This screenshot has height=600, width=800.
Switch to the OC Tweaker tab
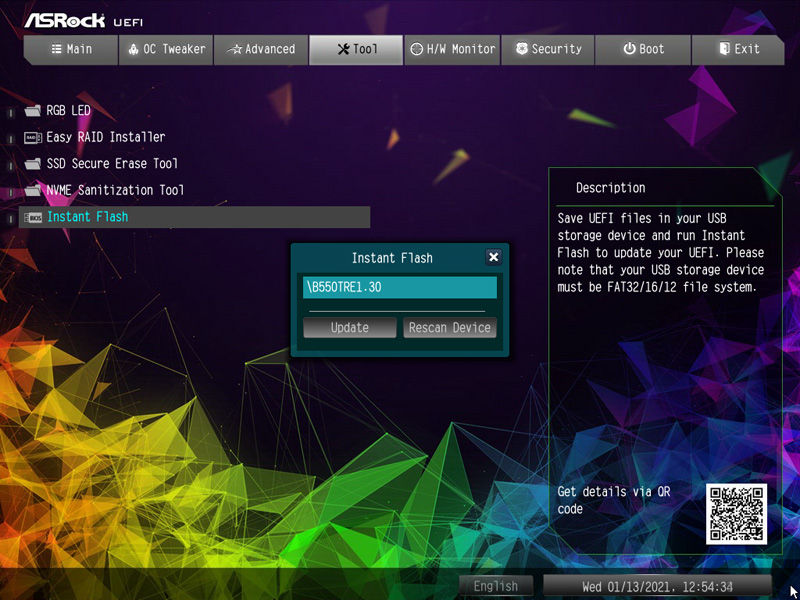click(166, 49)
